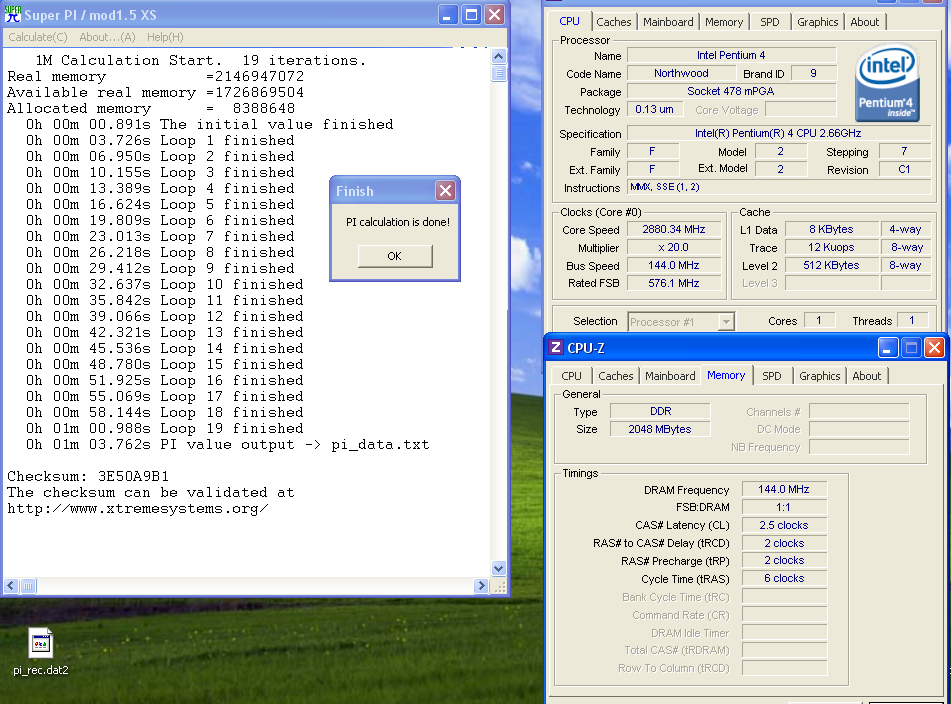Click the http://www.xtremesystems.org/ text
Image resolution: width=951 pixels, height=704 pixels.
138,509
